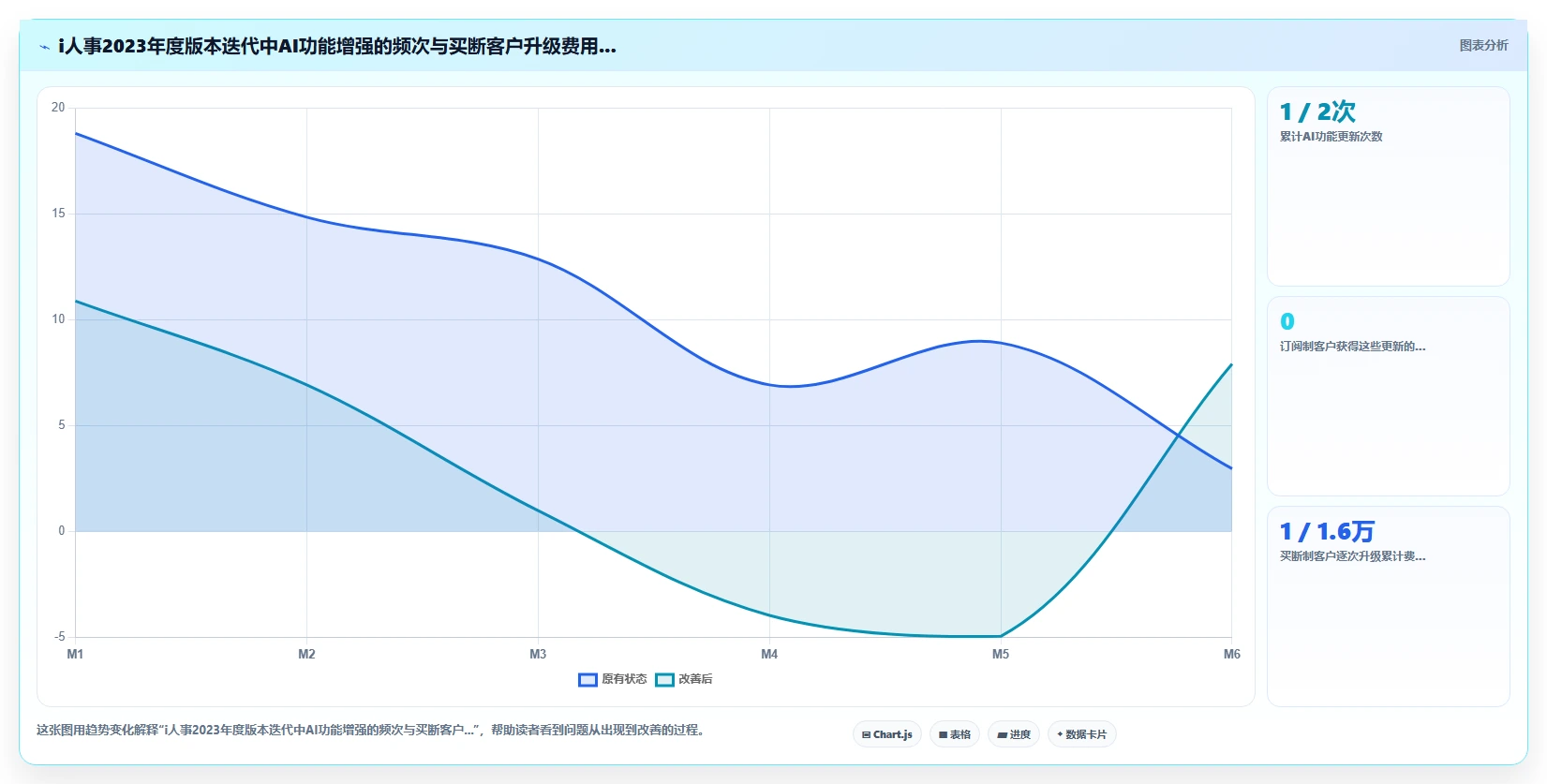Click the M4 x-axis label
The image size is (1547, 784).
pyautogui.click(x=769, y=654)
